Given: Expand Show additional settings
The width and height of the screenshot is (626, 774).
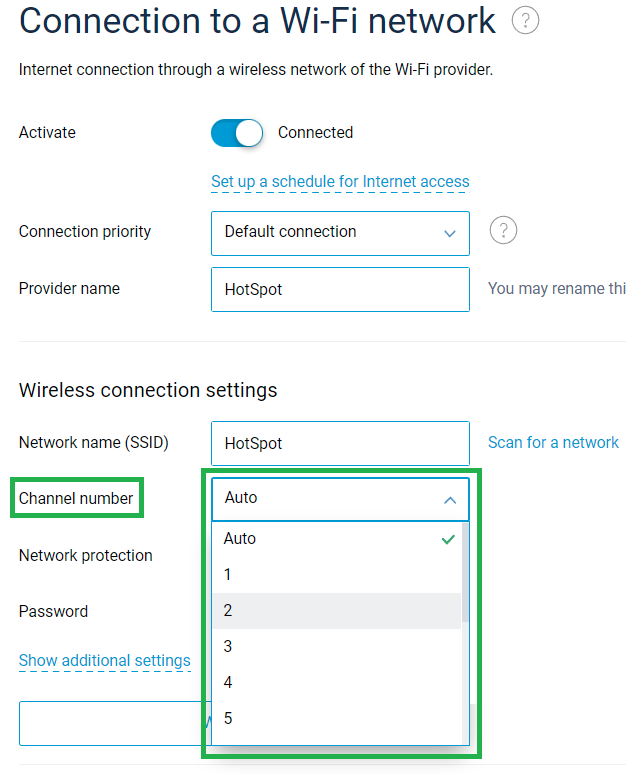Looking at the screenshot, I should pos(105,660).
